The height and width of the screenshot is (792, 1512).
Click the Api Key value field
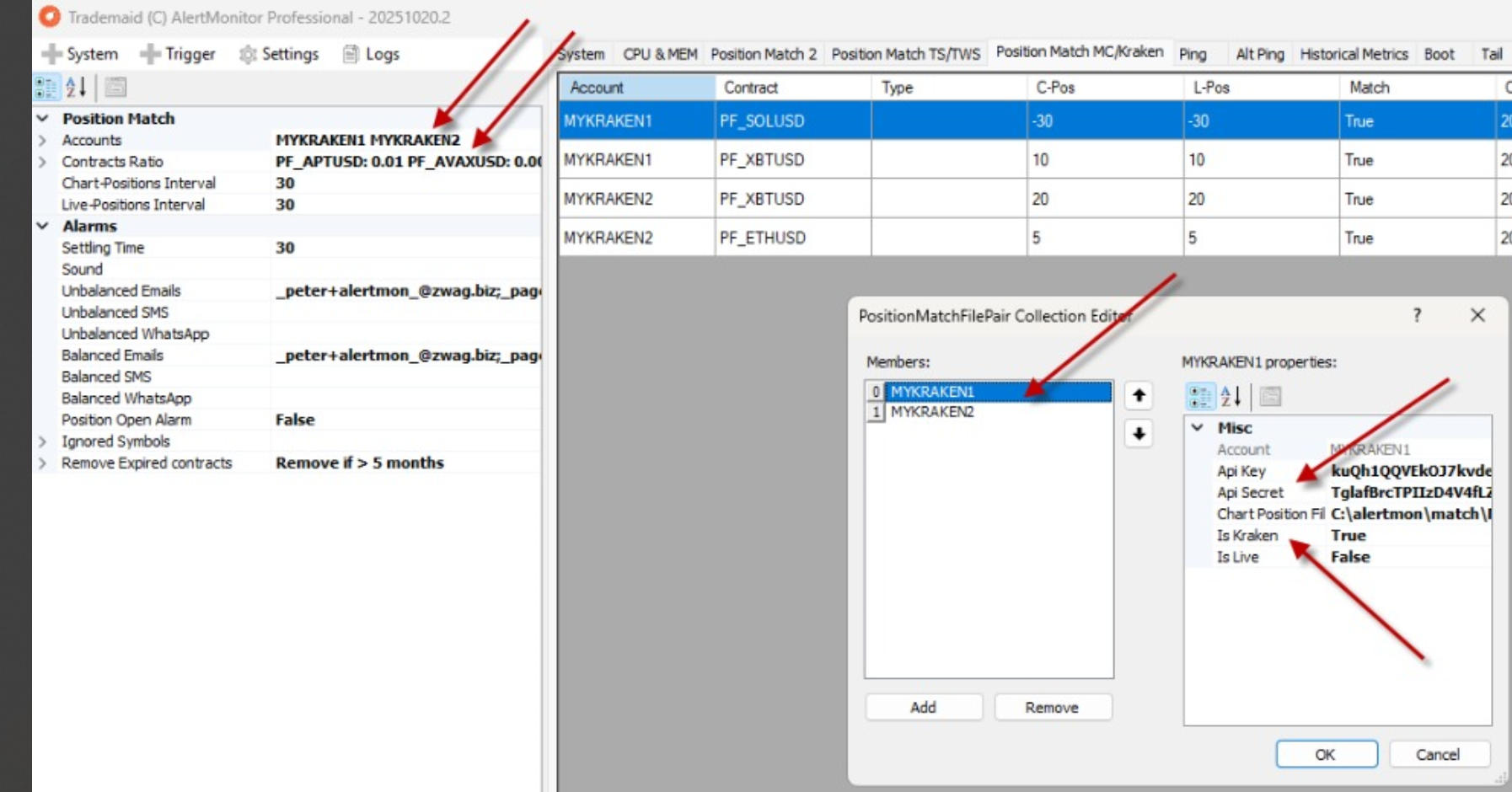1409,471
